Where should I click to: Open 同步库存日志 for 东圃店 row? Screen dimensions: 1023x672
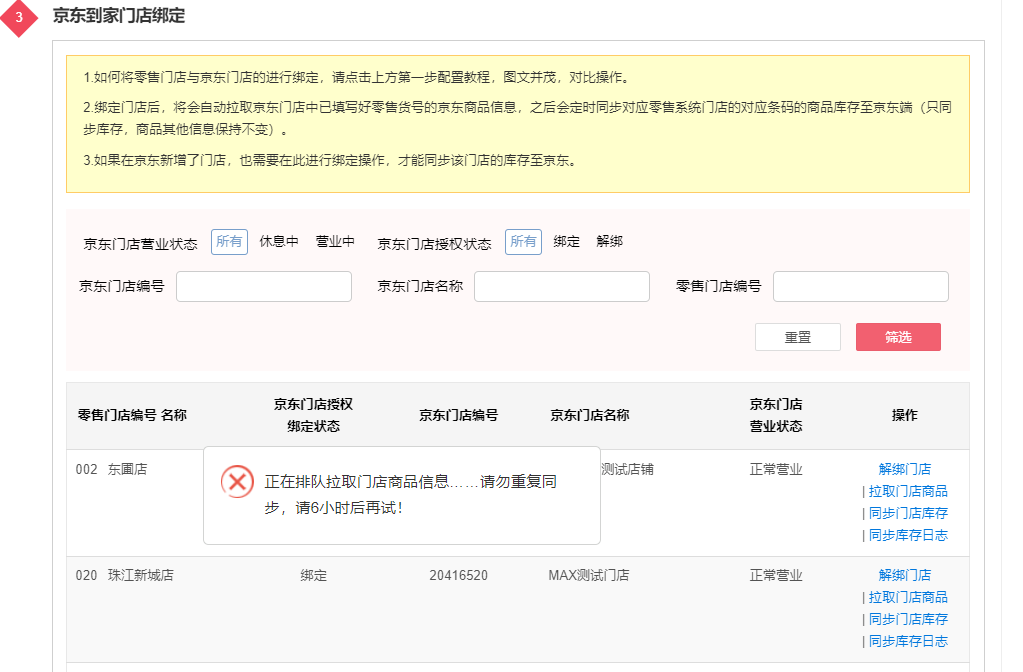coord(908,536)
